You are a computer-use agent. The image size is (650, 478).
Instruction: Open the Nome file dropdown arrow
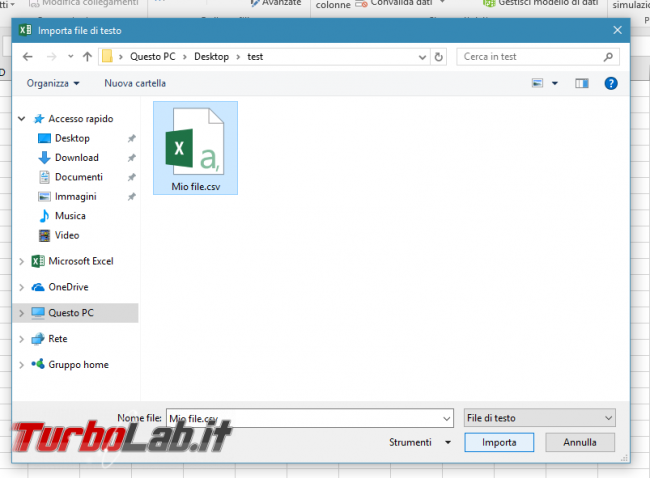(446, 418)
